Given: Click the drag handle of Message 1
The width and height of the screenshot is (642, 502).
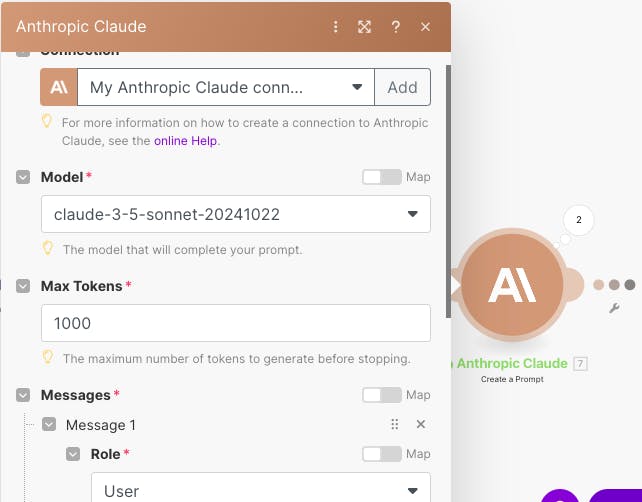Looking at the screenshot, I should click(395, 424).
